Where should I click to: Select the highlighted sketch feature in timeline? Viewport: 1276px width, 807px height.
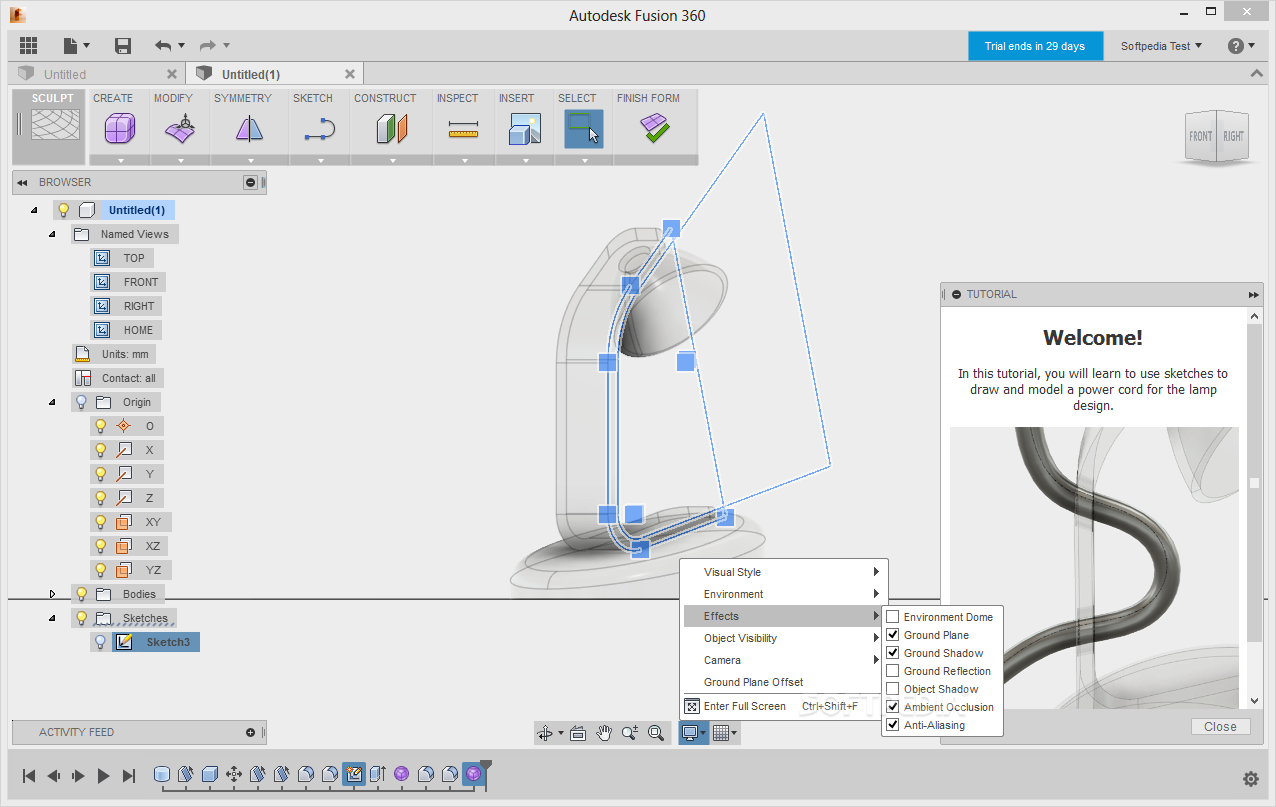(x=353, y=774)
